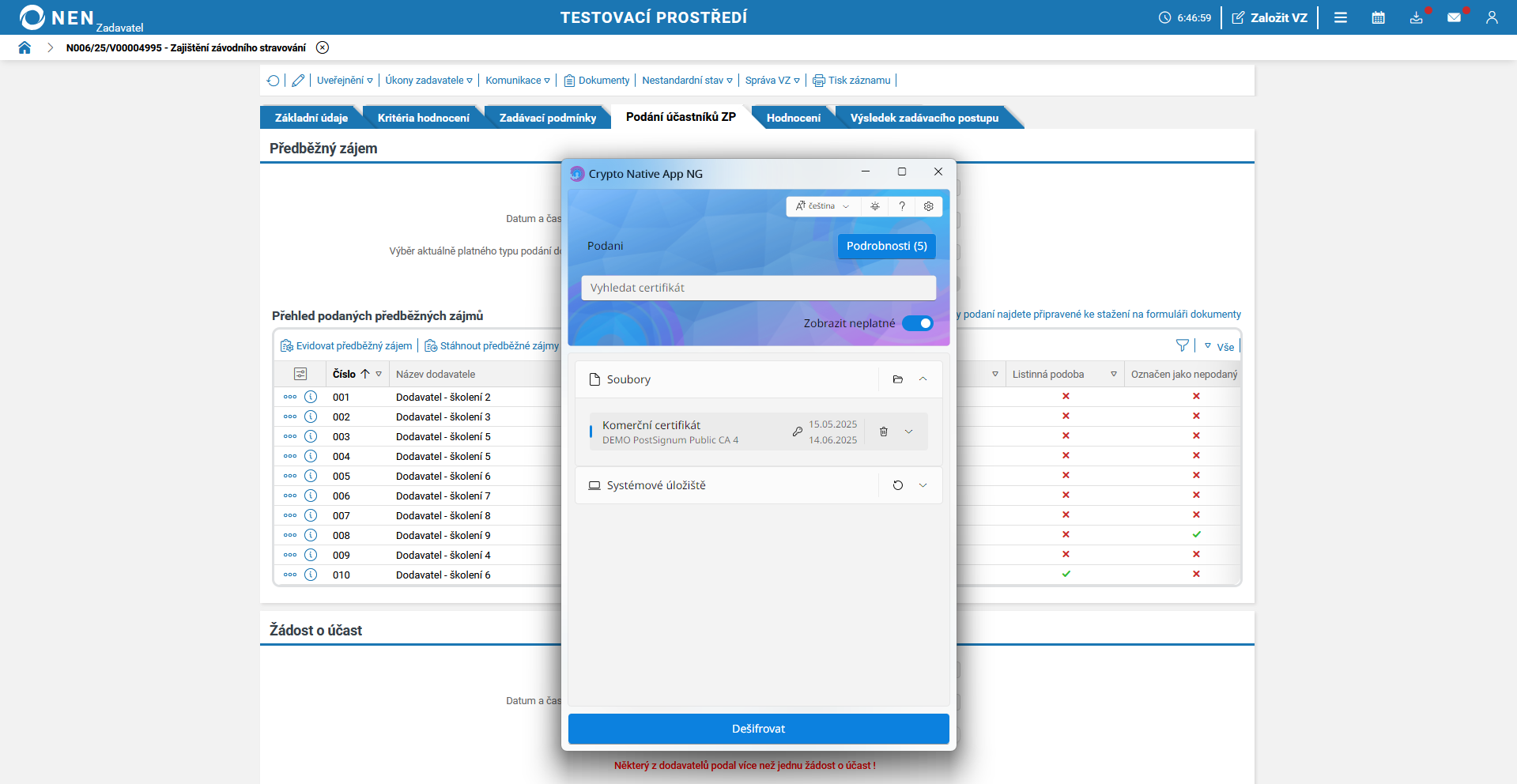Toggle the Zobrazit neplatné switch
The image size is (1517, 784).
tap(918, 323)
